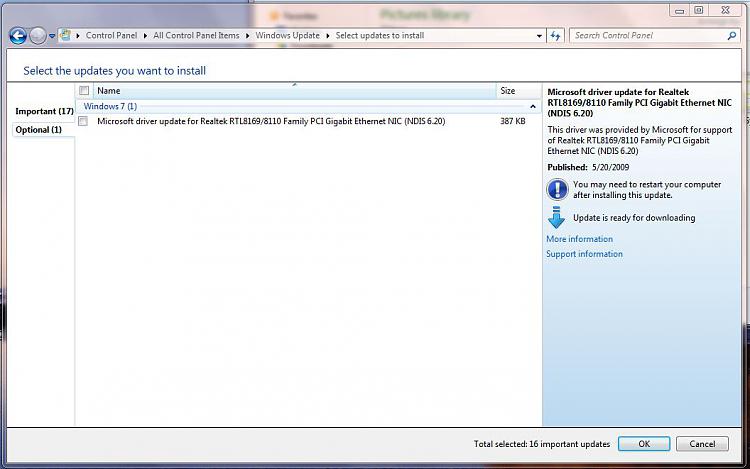Open the Support information link
The width and height of the screenshot is (750, 469).
point(585,254)
